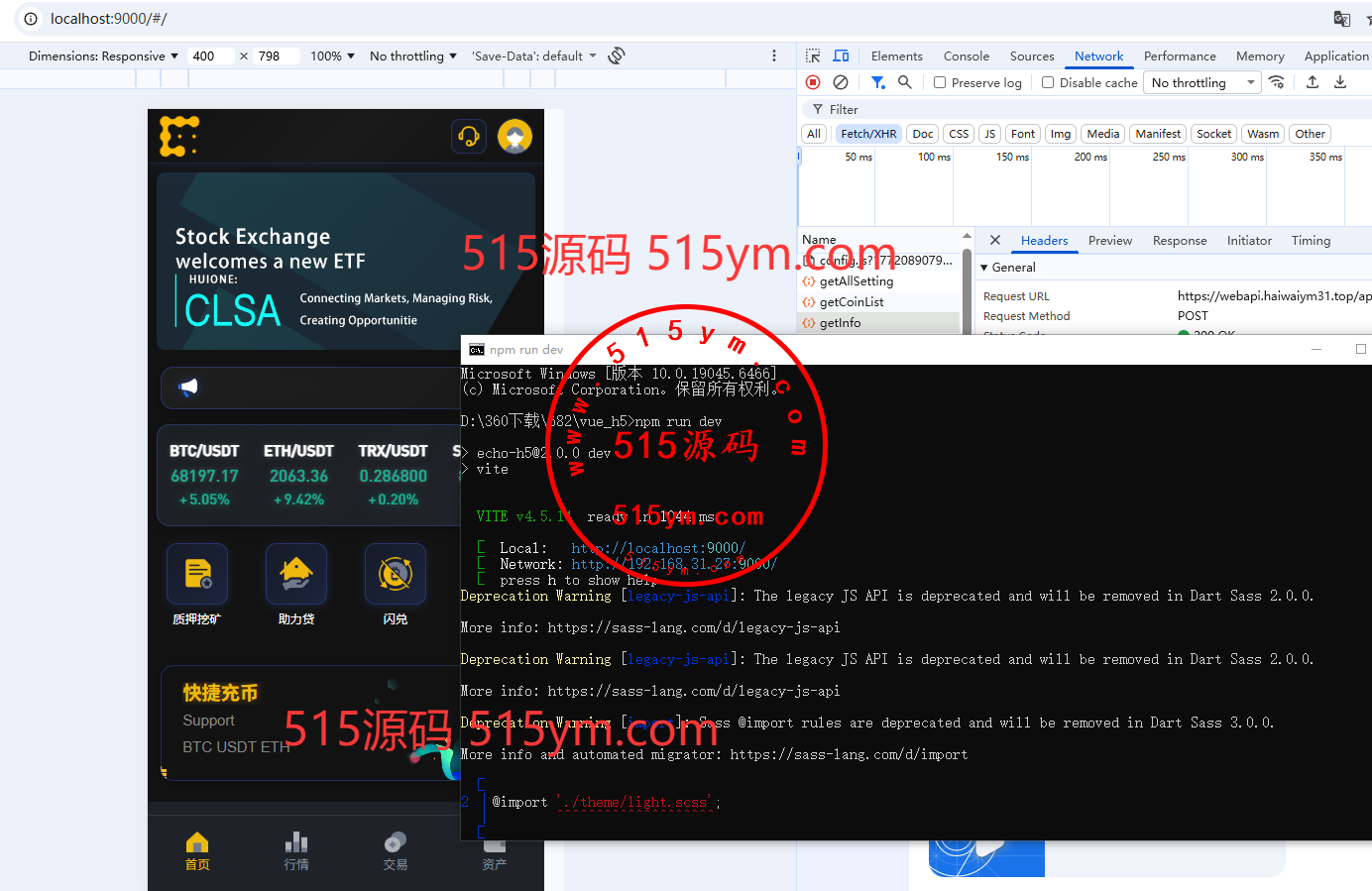Click the customer support headset icon
The width and height of the screenshot is (1372, 891).
click(x=469, y=137)
